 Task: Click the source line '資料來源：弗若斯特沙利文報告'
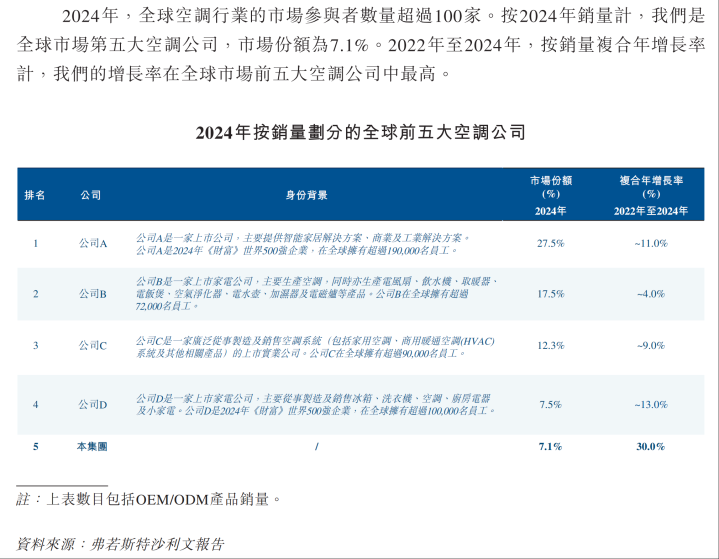coord(121,544)
